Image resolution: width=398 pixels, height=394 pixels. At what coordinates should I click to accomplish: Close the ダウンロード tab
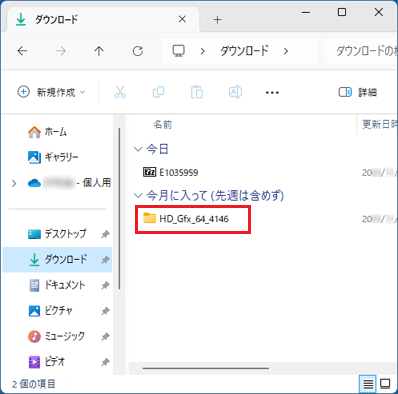click(x=182, y=19)
